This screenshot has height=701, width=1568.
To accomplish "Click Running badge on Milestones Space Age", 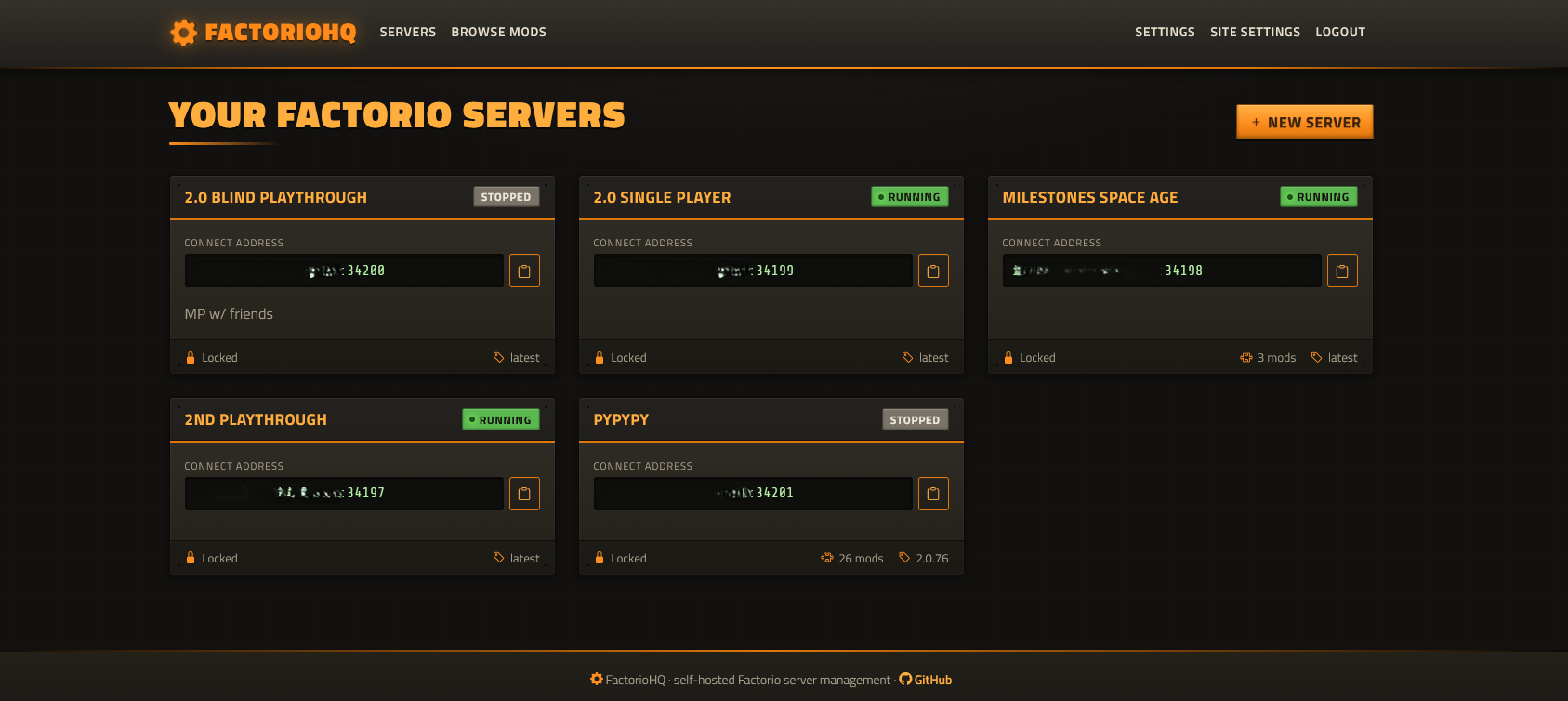I will pyautogui.click(x=1319, y=197).
